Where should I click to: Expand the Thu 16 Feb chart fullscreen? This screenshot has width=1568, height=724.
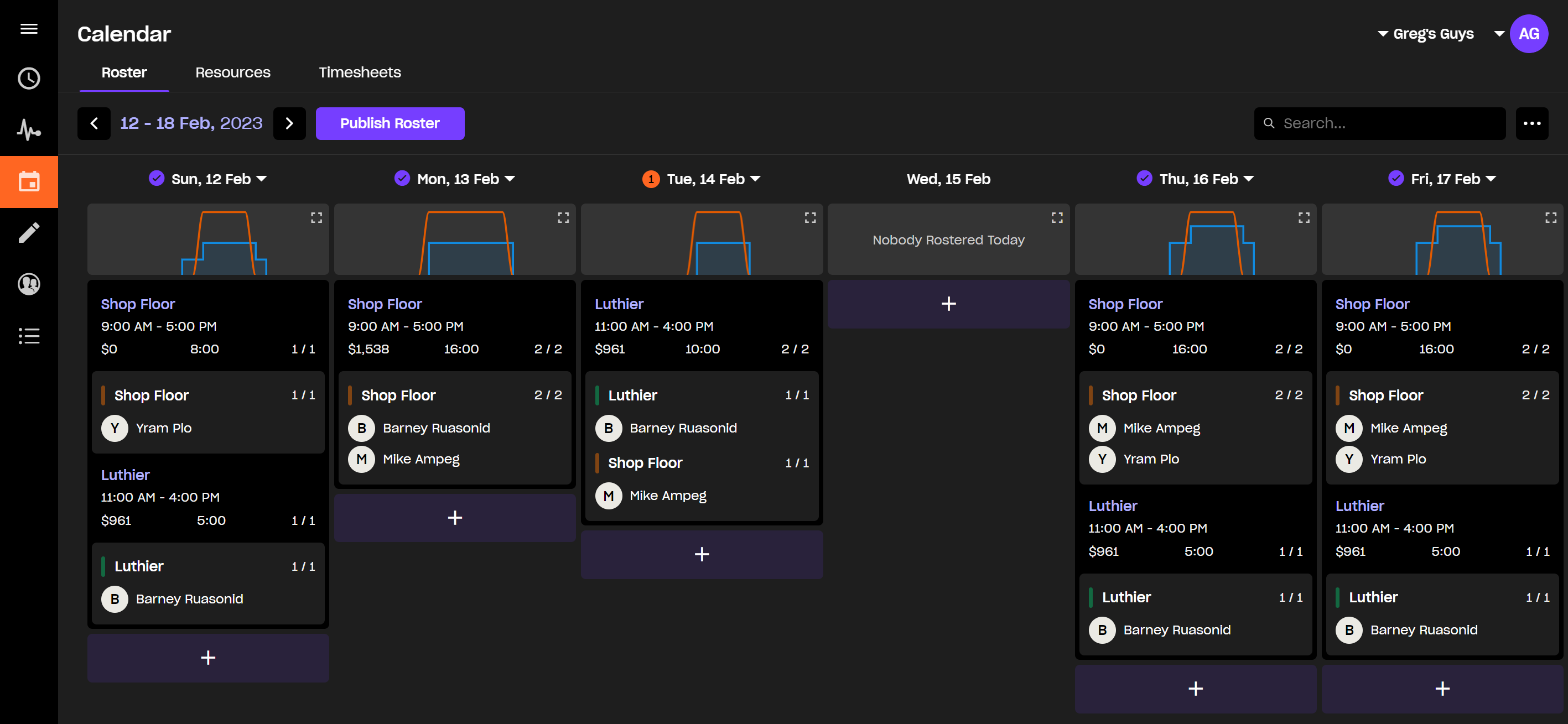1304,218
